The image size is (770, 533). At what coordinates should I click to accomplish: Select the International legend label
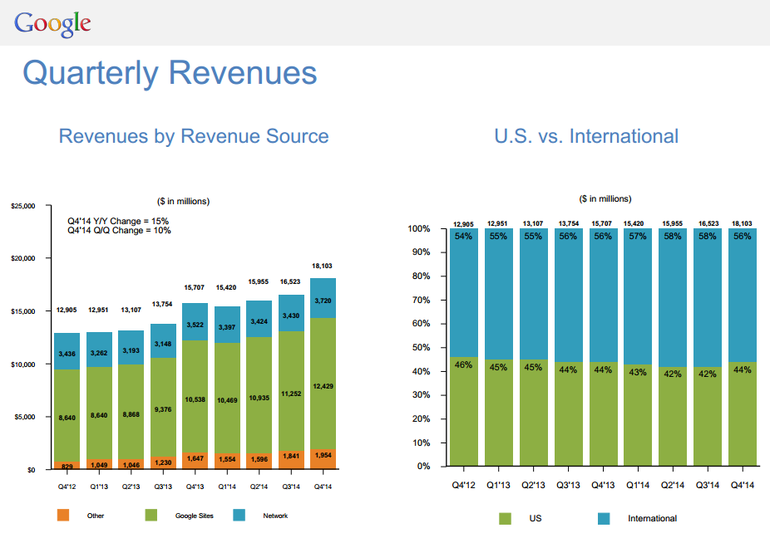click(x=652, y=518)
